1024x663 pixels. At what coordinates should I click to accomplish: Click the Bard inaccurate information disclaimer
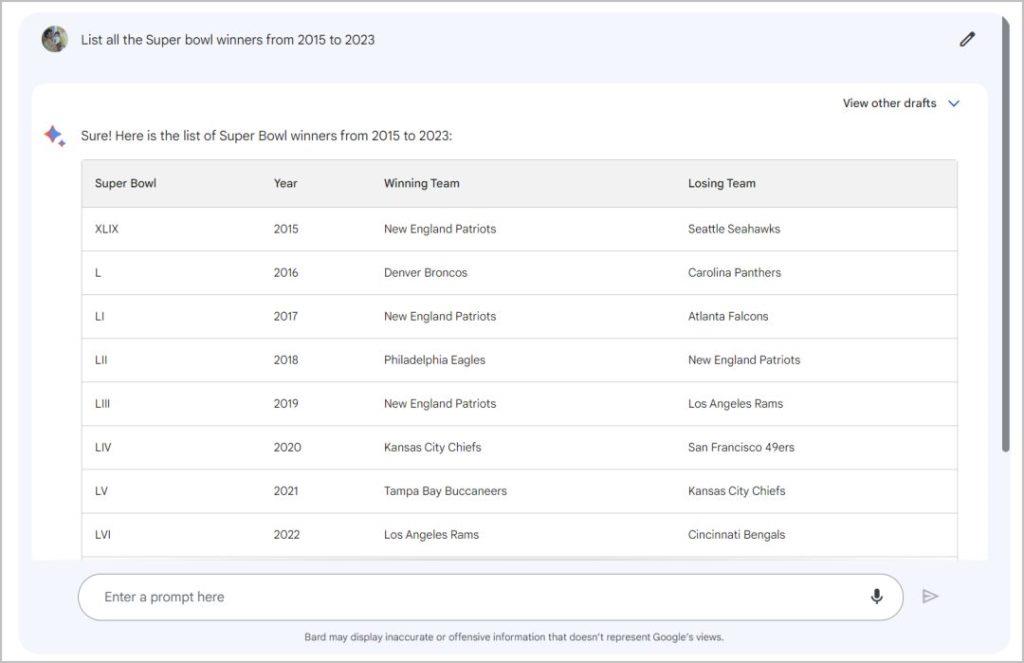coord(514,637)
